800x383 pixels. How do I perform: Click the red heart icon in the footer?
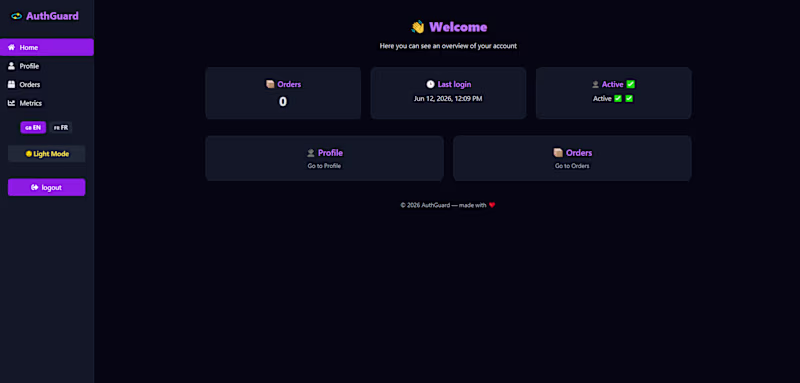tap(492, 205)
